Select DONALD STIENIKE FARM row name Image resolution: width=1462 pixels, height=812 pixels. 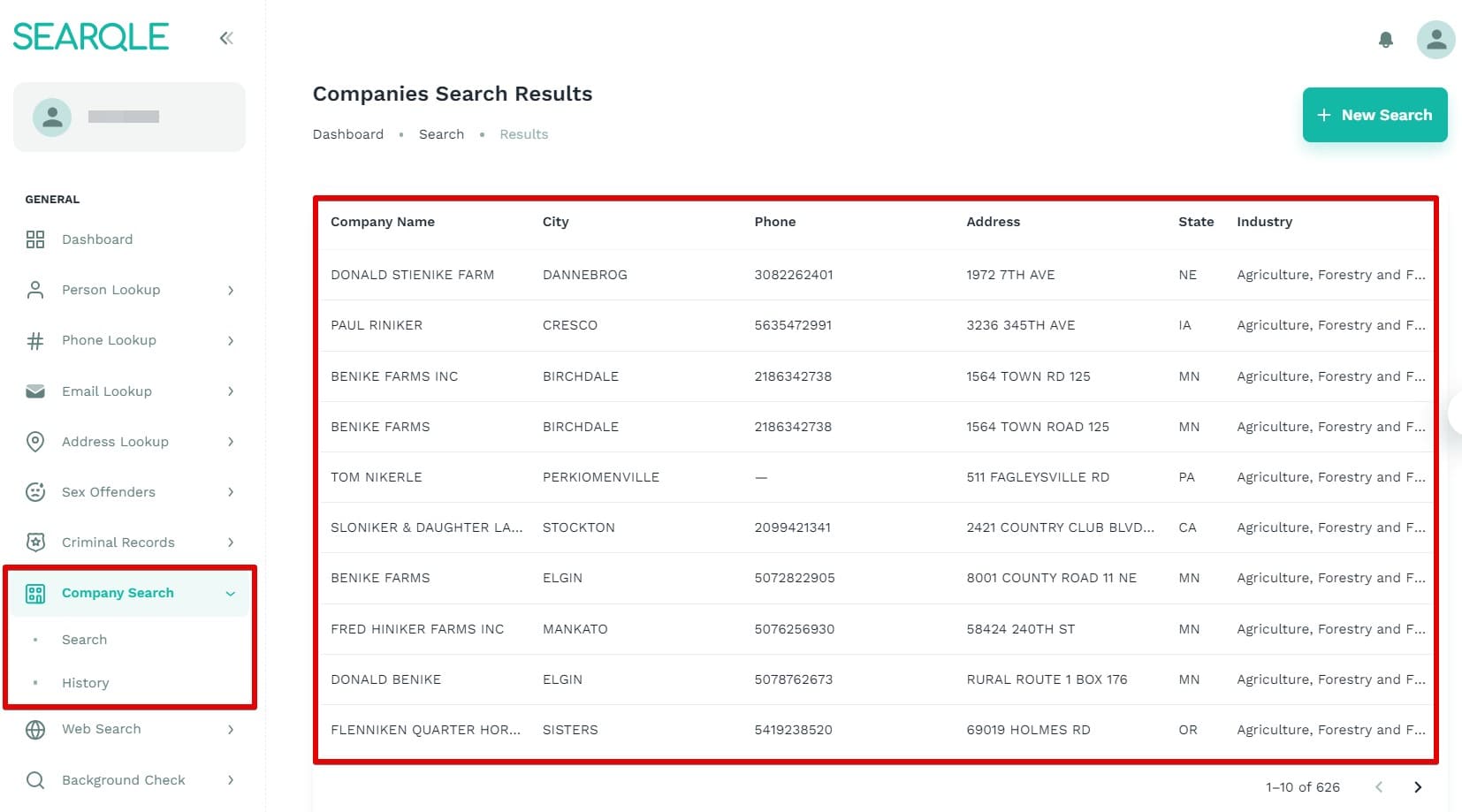click(413, 275)
